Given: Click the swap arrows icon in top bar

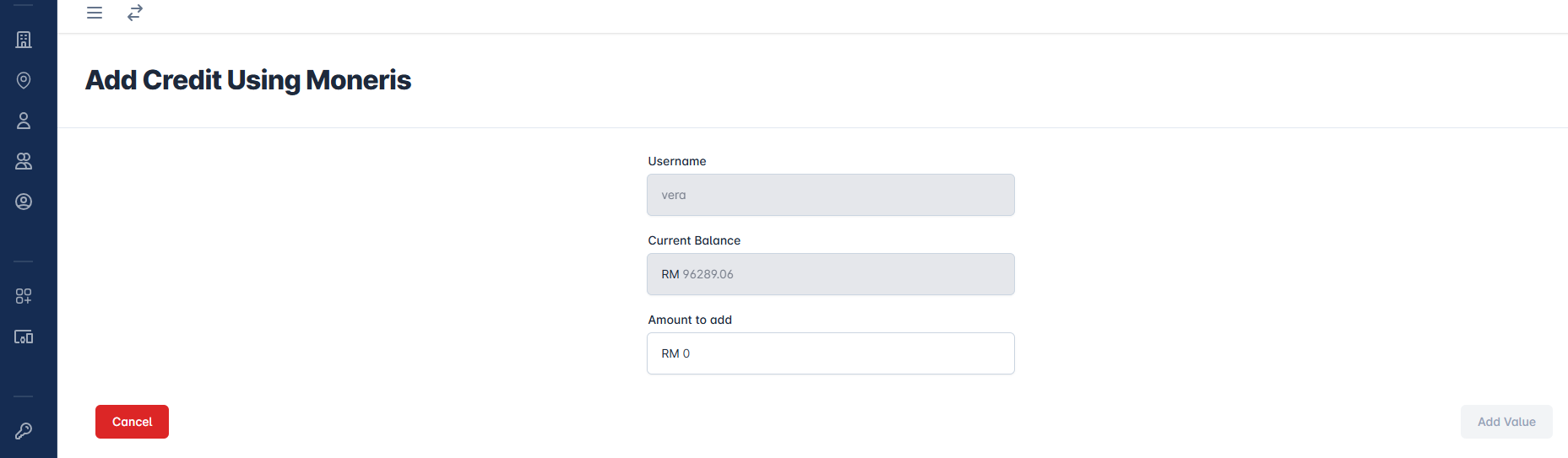Looking at the screenshot, I should [x=135, y=13].
